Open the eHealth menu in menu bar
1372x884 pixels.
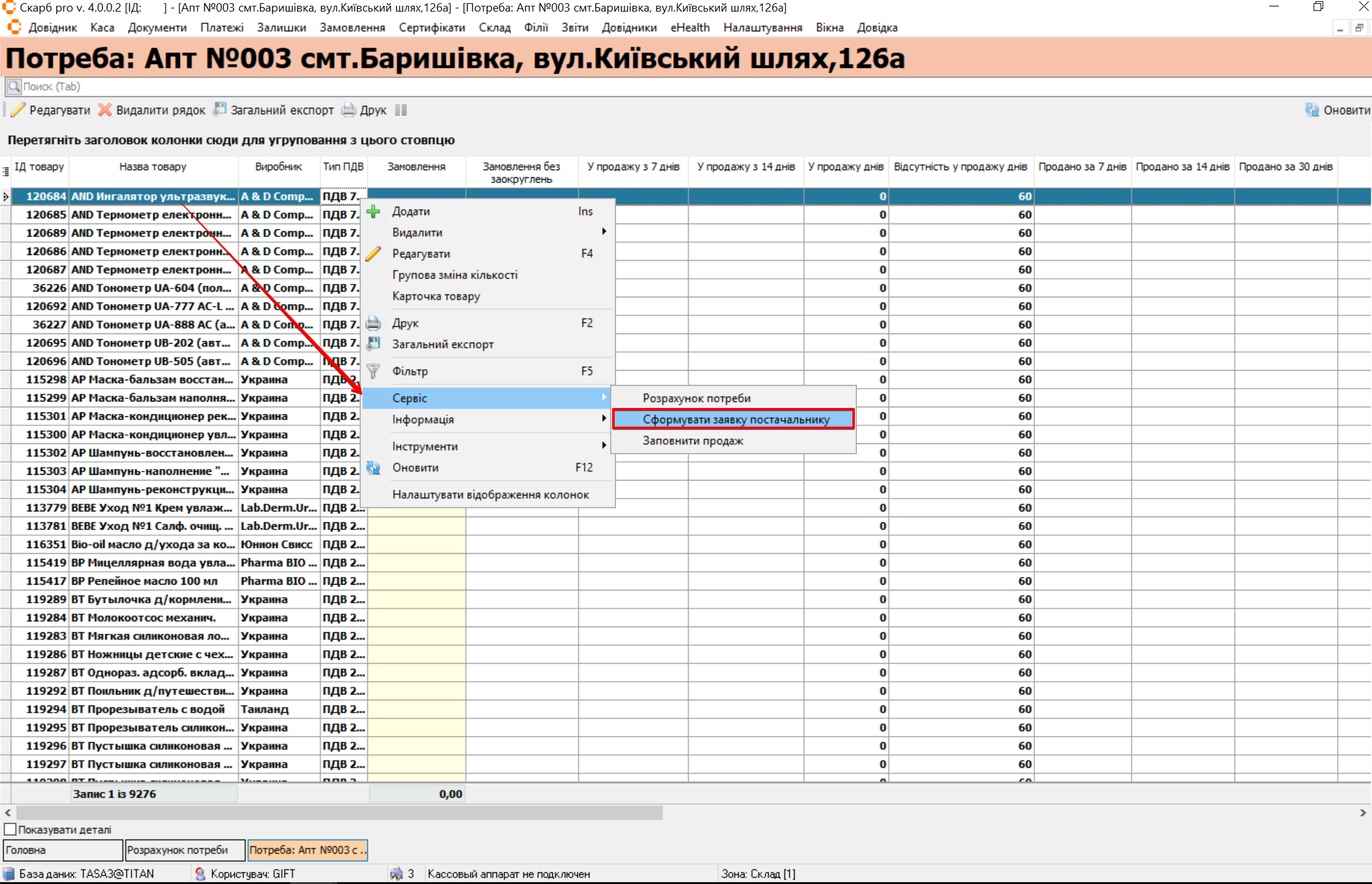690,28
